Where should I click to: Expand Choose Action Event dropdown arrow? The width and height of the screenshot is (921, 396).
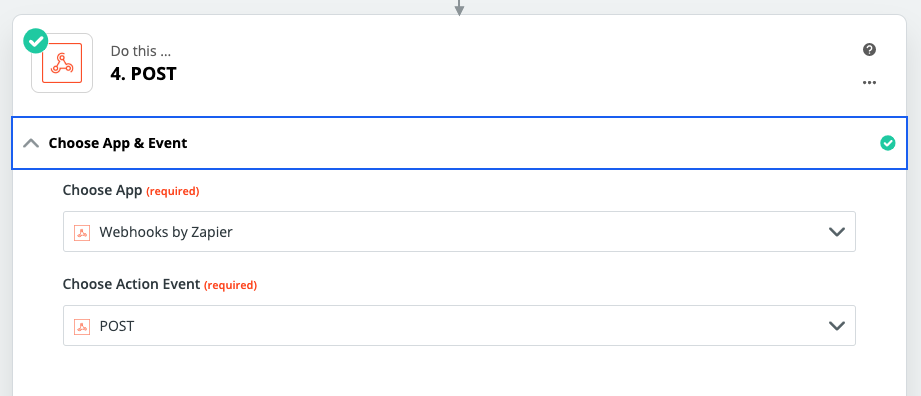pos(836,326)
